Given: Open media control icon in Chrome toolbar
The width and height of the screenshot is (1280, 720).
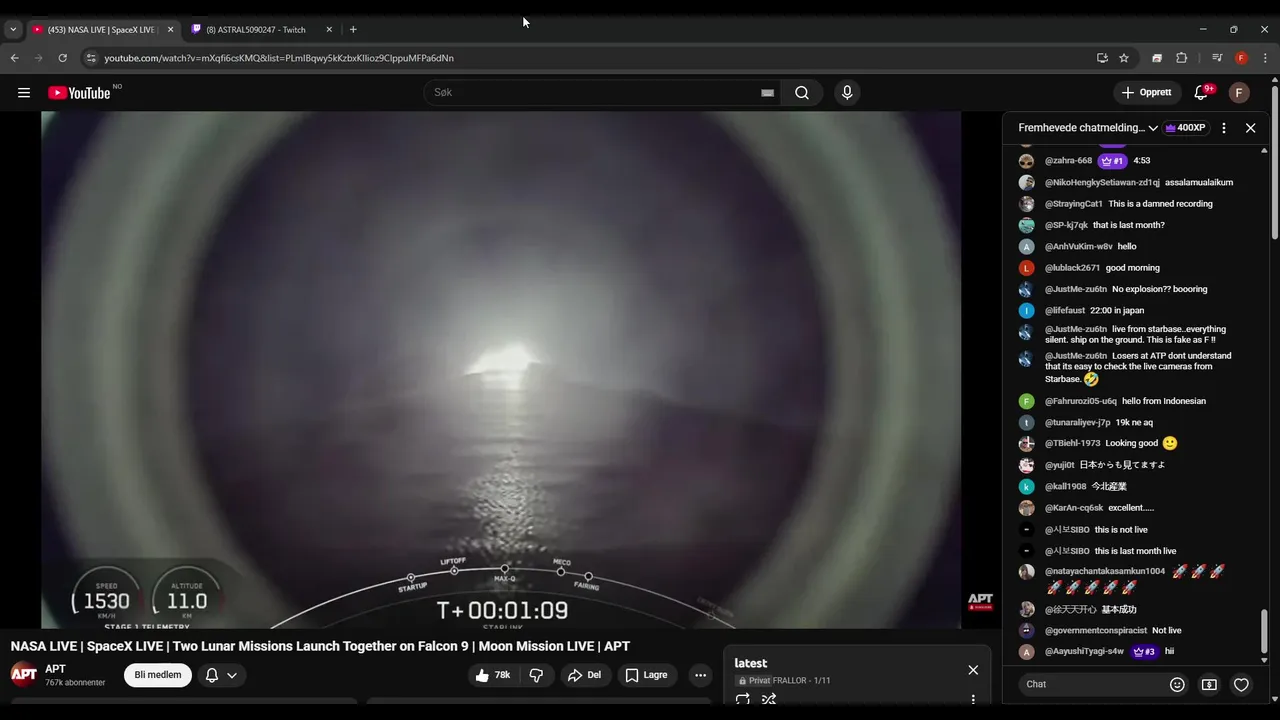Looking at the screenshot, I should (x=1217, y=58).
